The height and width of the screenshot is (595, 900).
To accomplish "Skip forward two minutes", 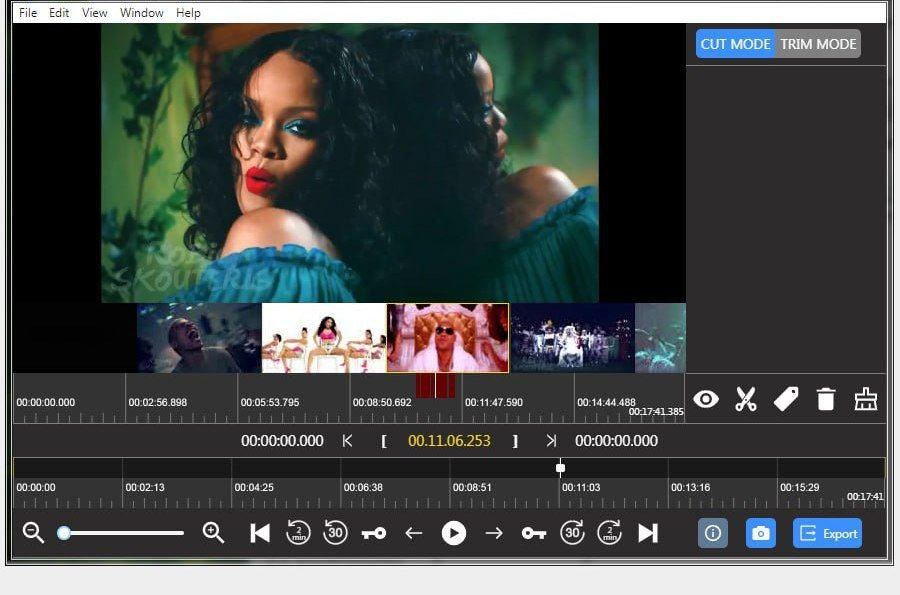I will pos(610,533).
